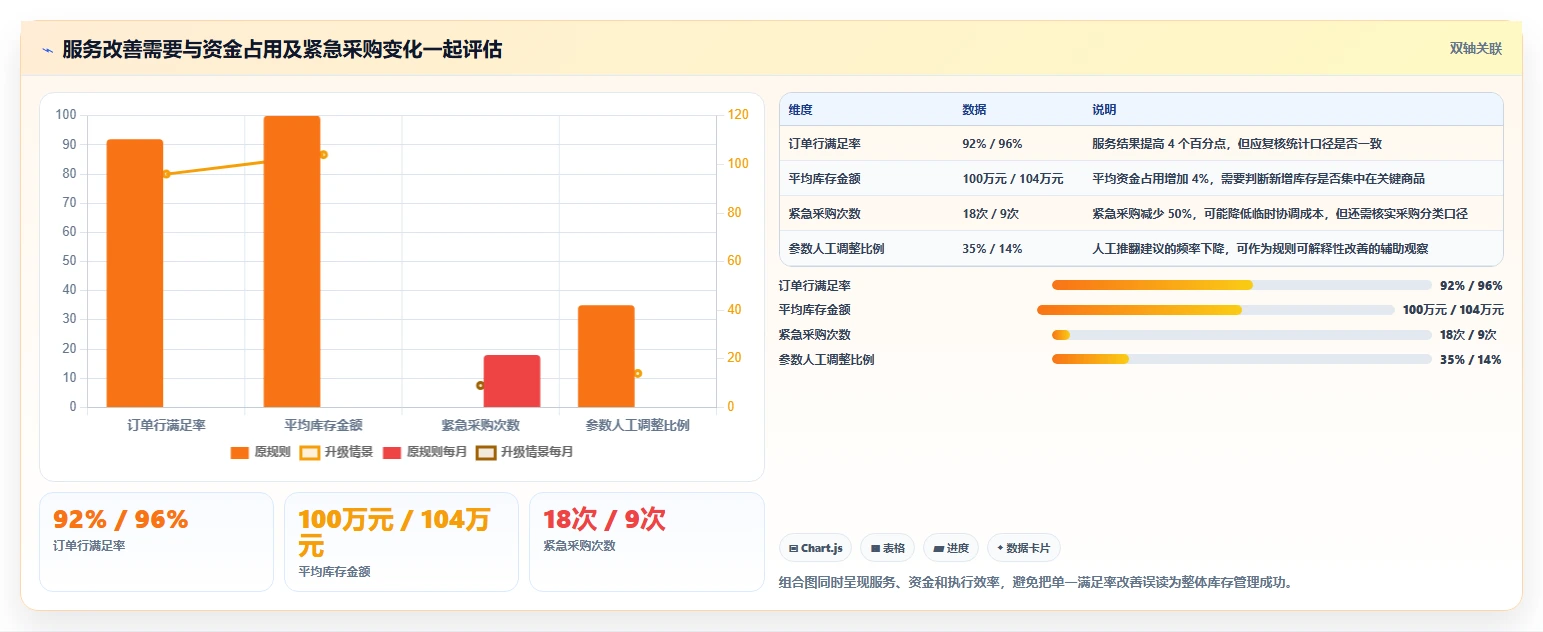This screenshot has width=1543, height=632.
Task: Click the red 紧急采购次数 bar in the chart
Action: pyautogui.click(x=512, y=381)
